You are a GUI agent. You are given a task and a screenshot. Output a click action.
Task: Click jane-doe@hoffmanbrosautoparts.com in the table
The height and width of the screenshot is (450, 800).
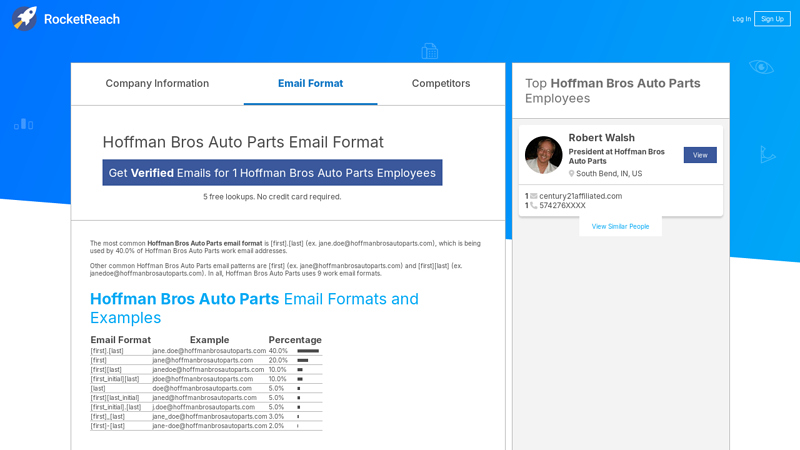(x=210, y=426)
